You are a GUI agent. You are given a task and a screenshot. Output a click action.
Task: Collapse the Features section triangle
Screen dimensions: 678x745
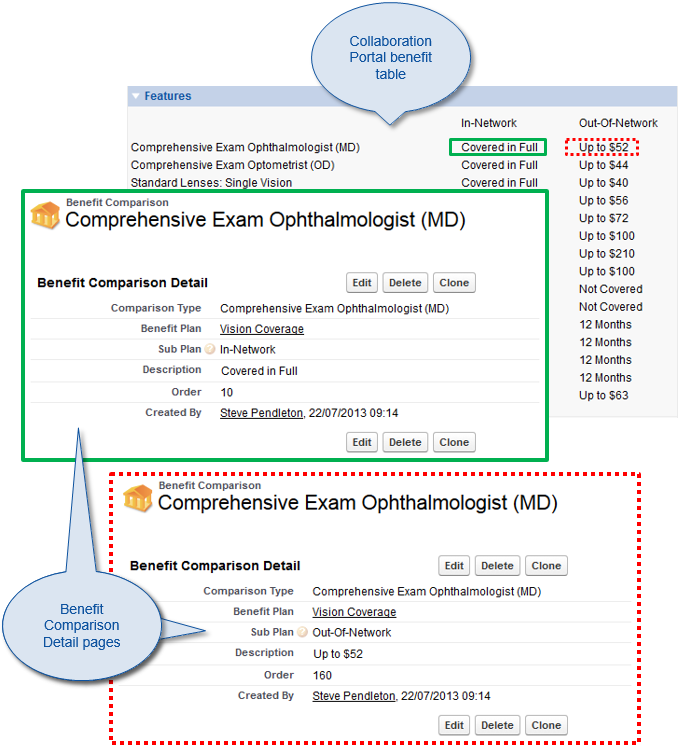pos(136,97)
